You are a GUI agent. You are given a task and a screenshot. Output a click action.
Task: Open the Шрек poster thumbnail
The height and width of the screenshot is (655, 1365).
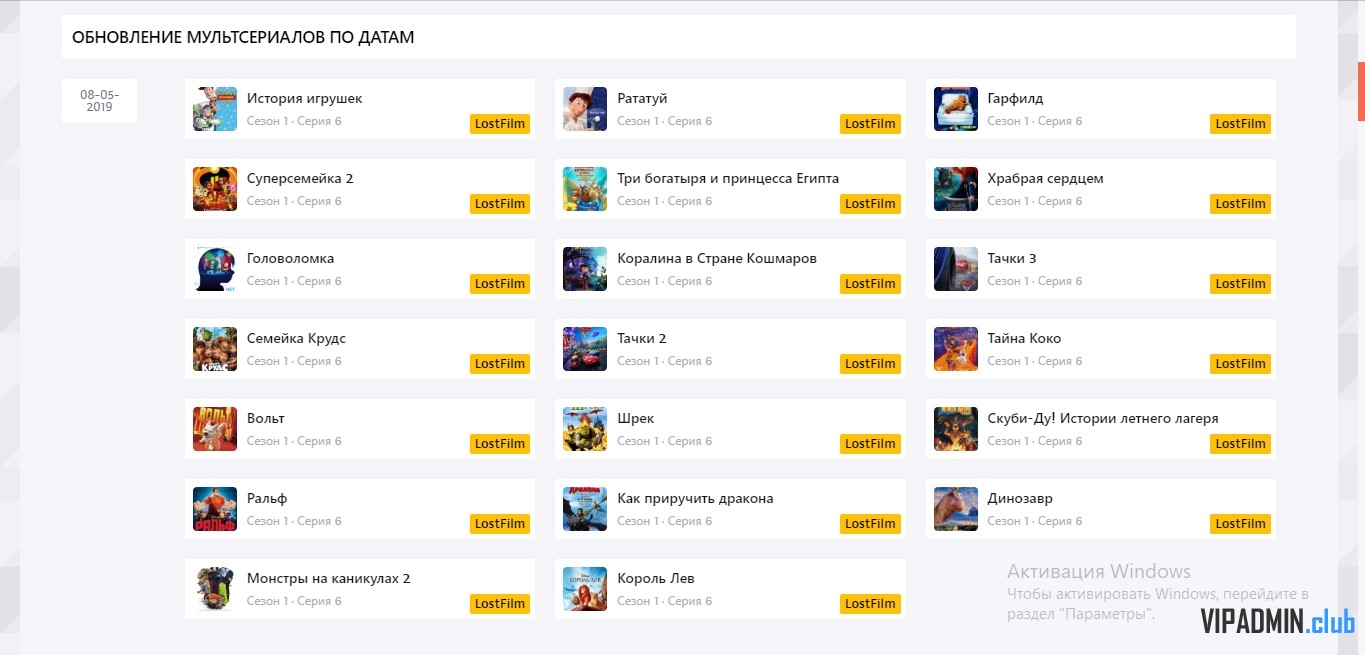coord(585,429)
